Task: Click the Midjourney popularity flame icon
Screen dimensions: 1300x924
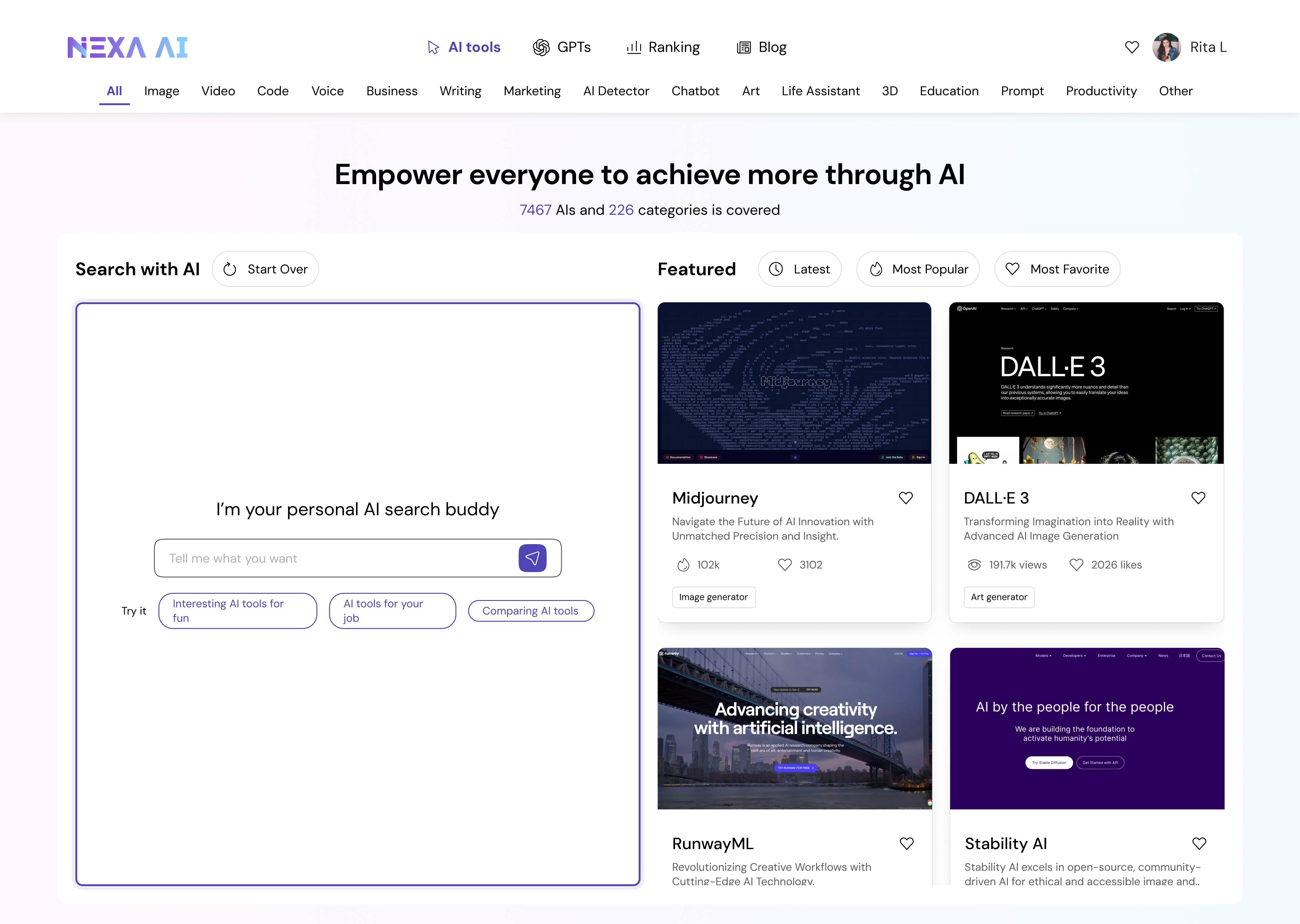Action: point(683,564)
